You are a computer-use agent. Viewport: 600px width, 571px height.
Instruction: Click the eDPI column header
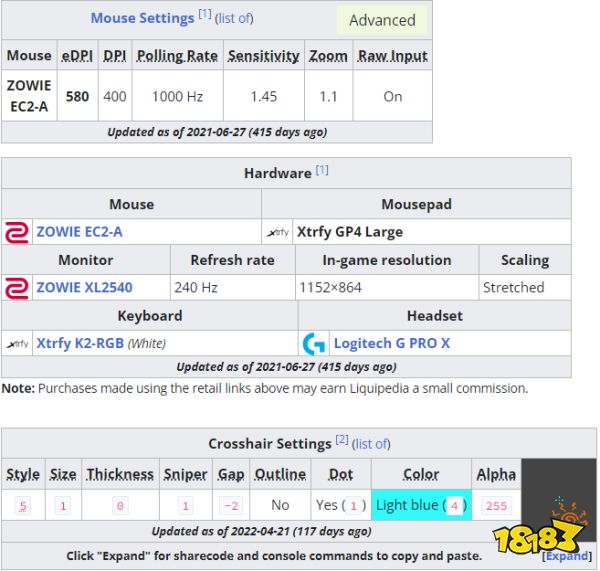point(77,56)
